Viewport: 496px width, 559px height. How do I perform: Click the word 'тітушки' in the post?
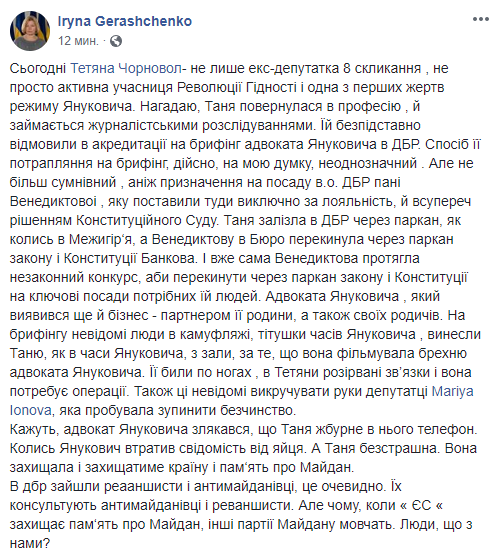282,334
